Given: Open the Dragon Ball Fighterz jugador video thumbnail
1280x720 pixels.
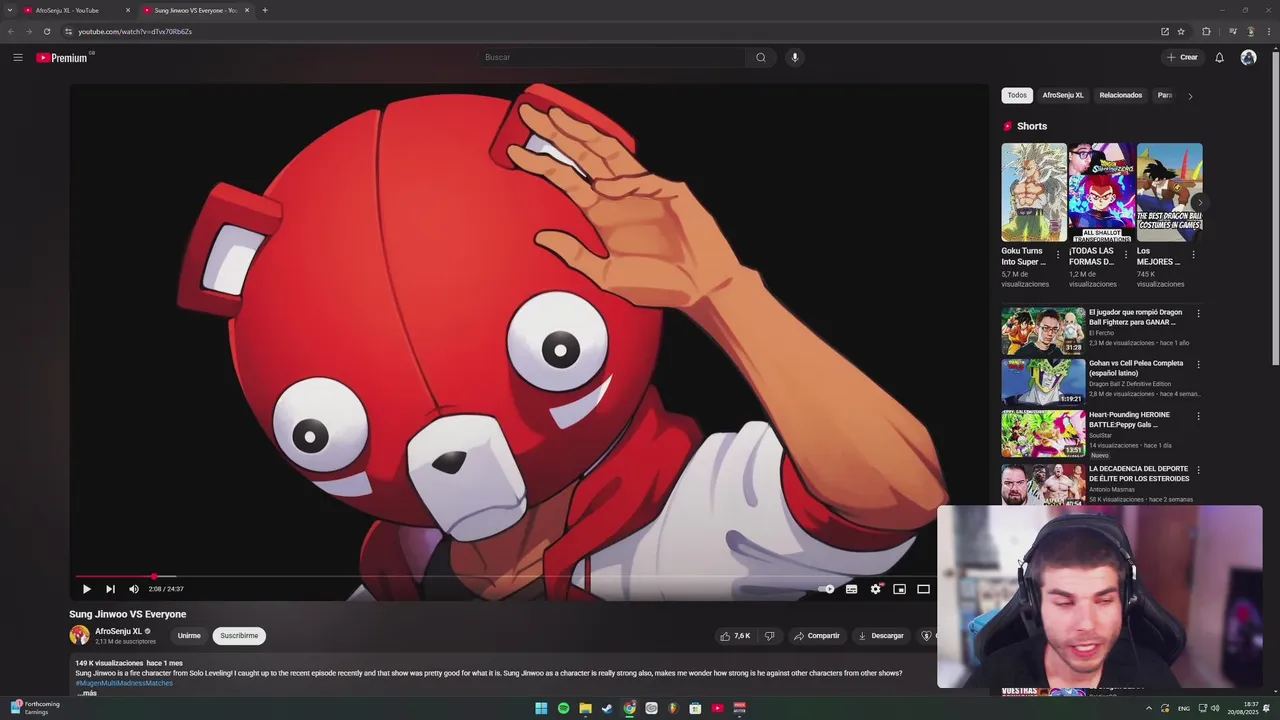Looking at the screenshot, I should click(1043, 330).
